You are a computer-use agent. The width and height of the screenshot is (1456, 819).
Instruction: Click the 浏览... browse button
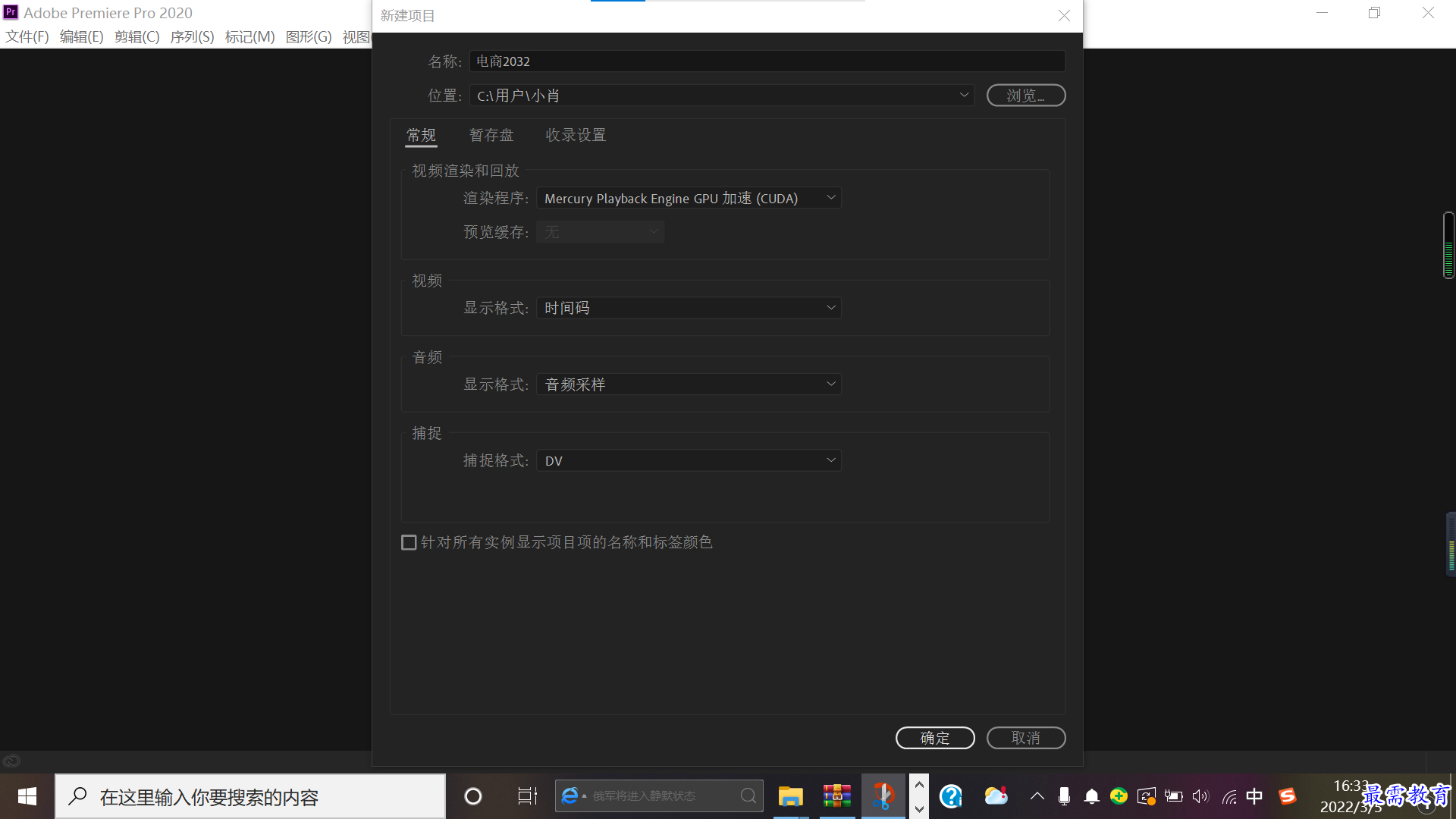click(x=1025, y=96)
